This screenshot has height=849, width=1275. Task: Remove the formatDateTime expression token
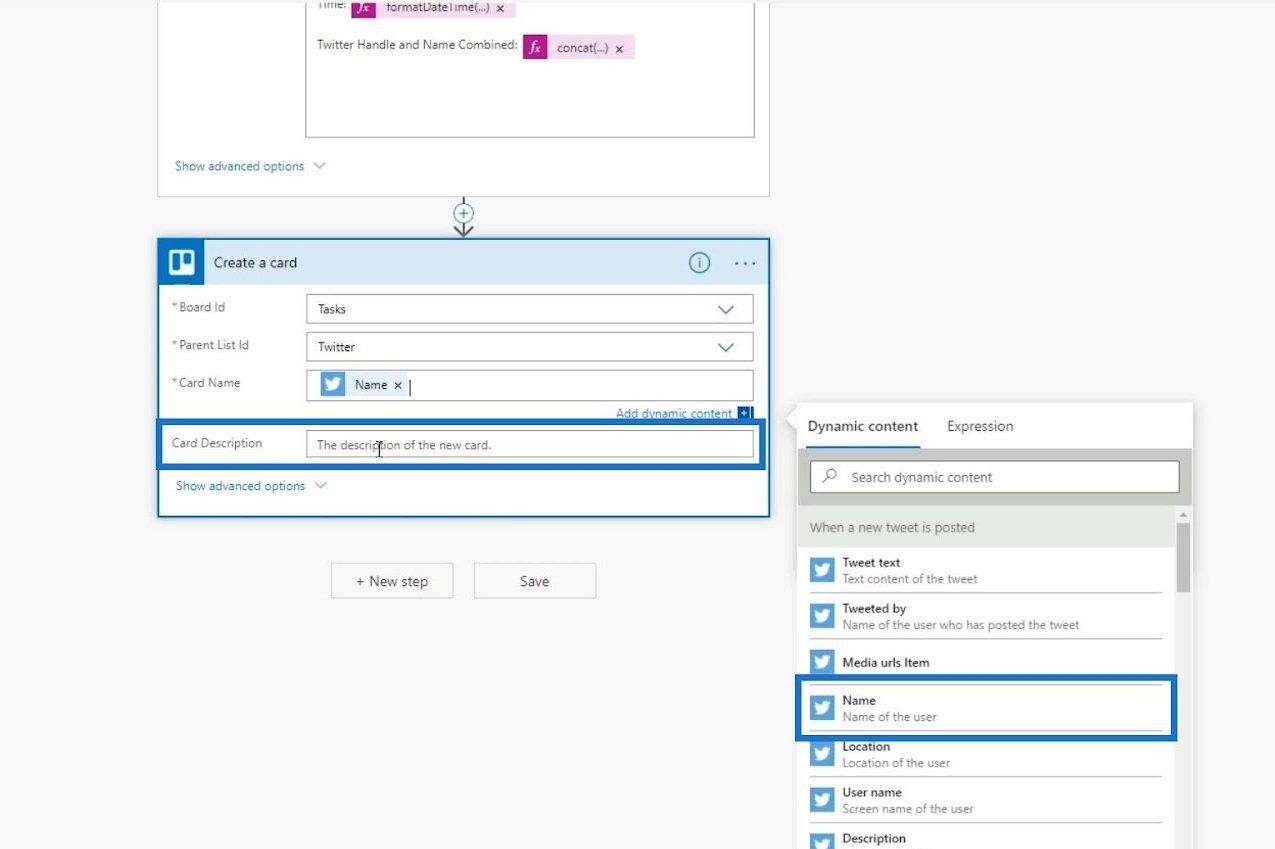coord(500,8)
